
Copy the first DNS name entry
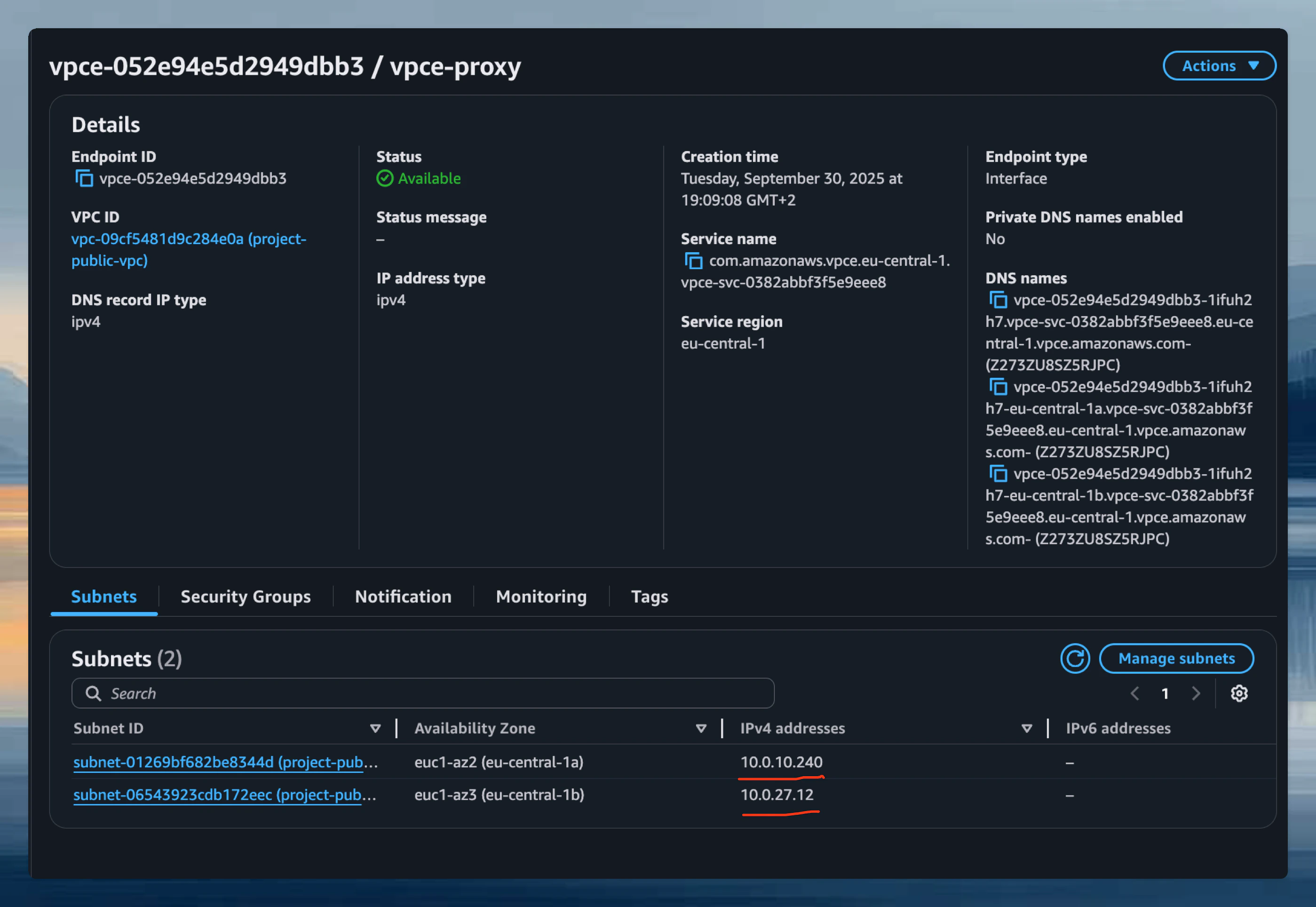[x=999, y=300]
